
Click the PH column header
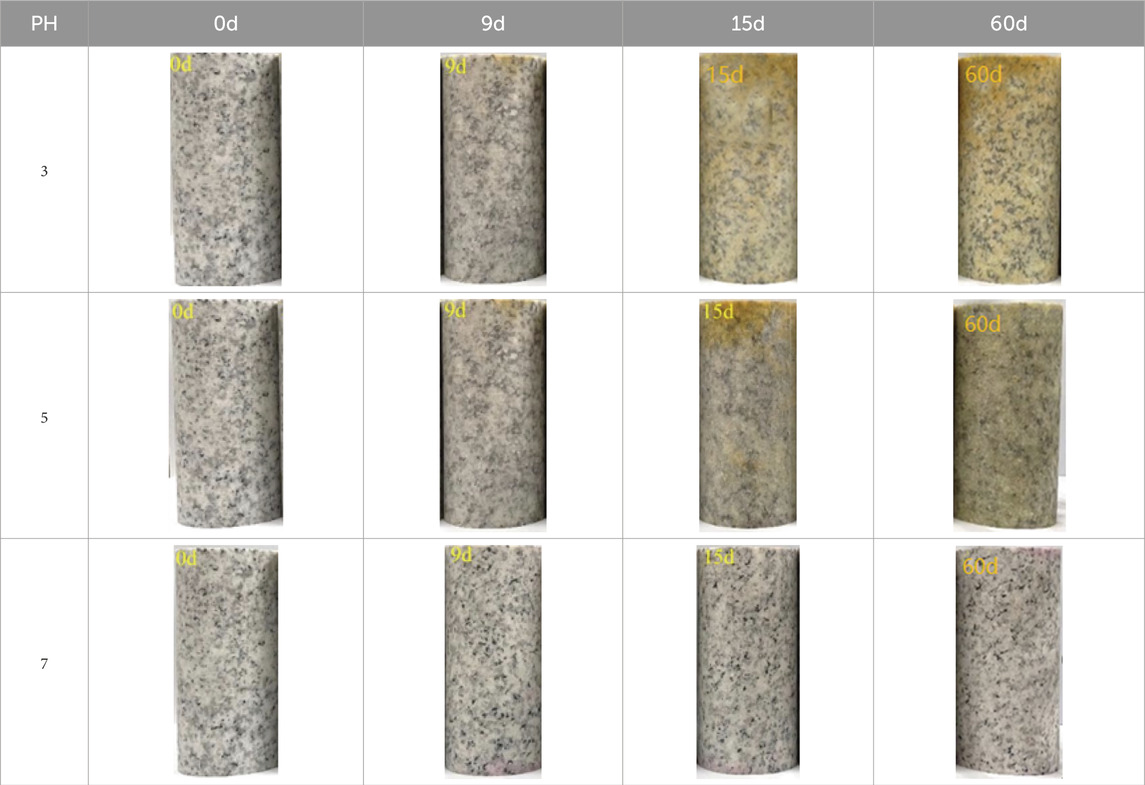[x=44, y=23]
